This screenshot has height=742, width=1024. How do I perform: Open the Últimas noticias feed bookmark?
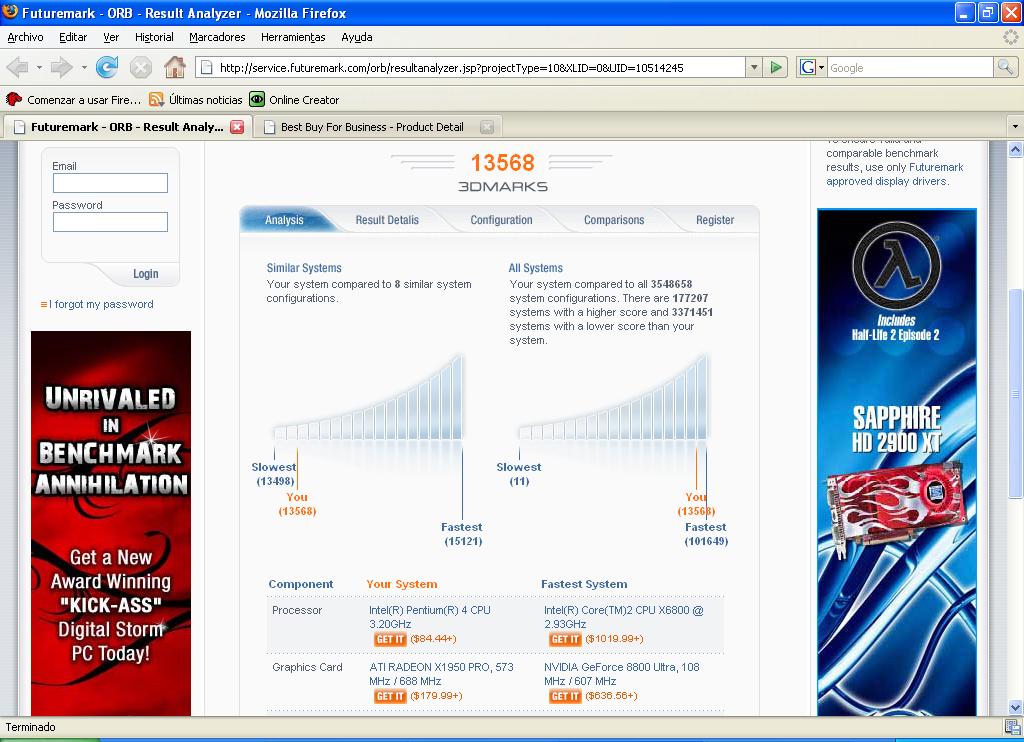[x=195, y=100]
